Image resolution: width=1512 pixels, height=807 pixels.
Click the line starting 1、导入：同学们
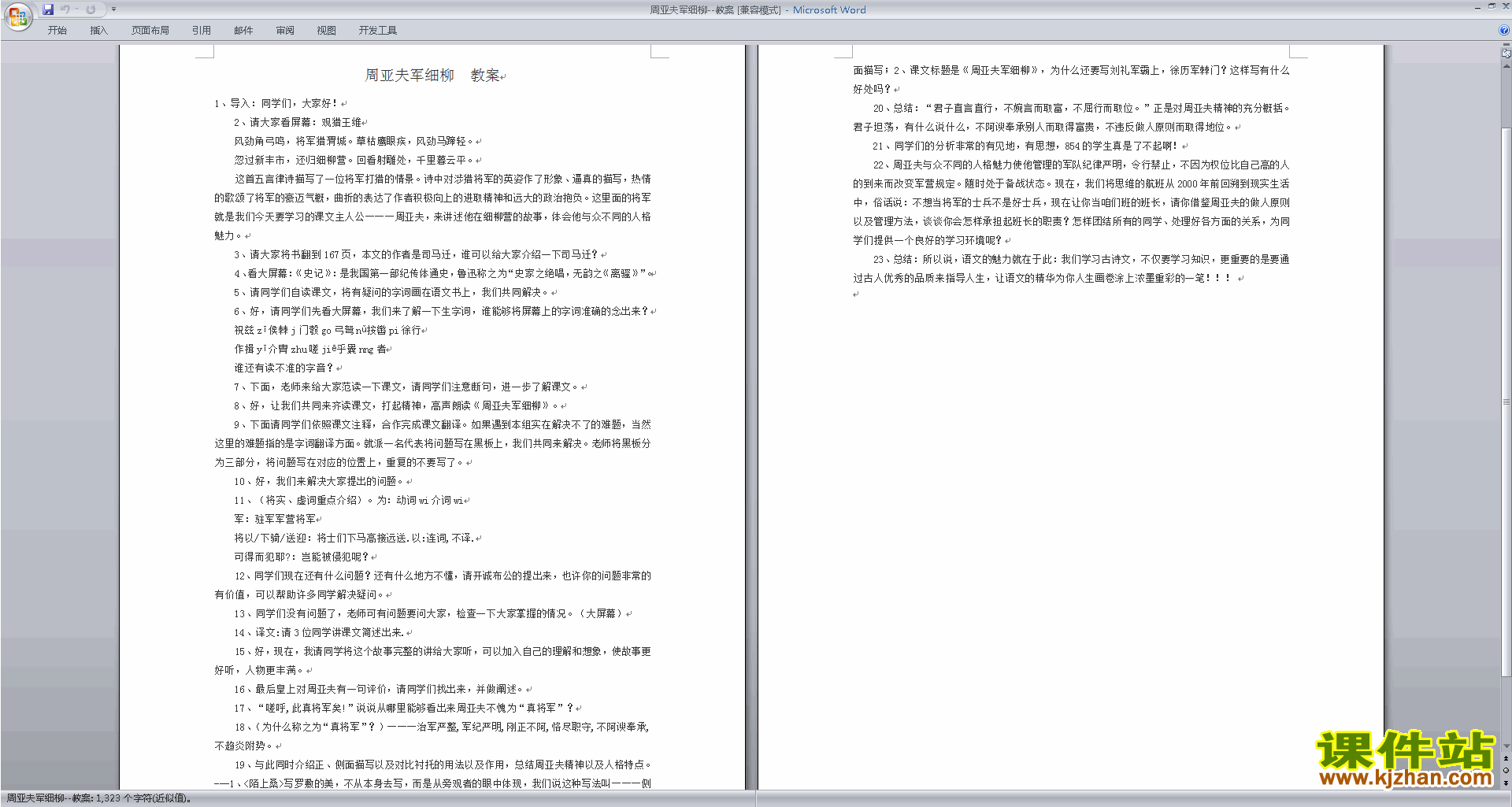pos(277,103)
